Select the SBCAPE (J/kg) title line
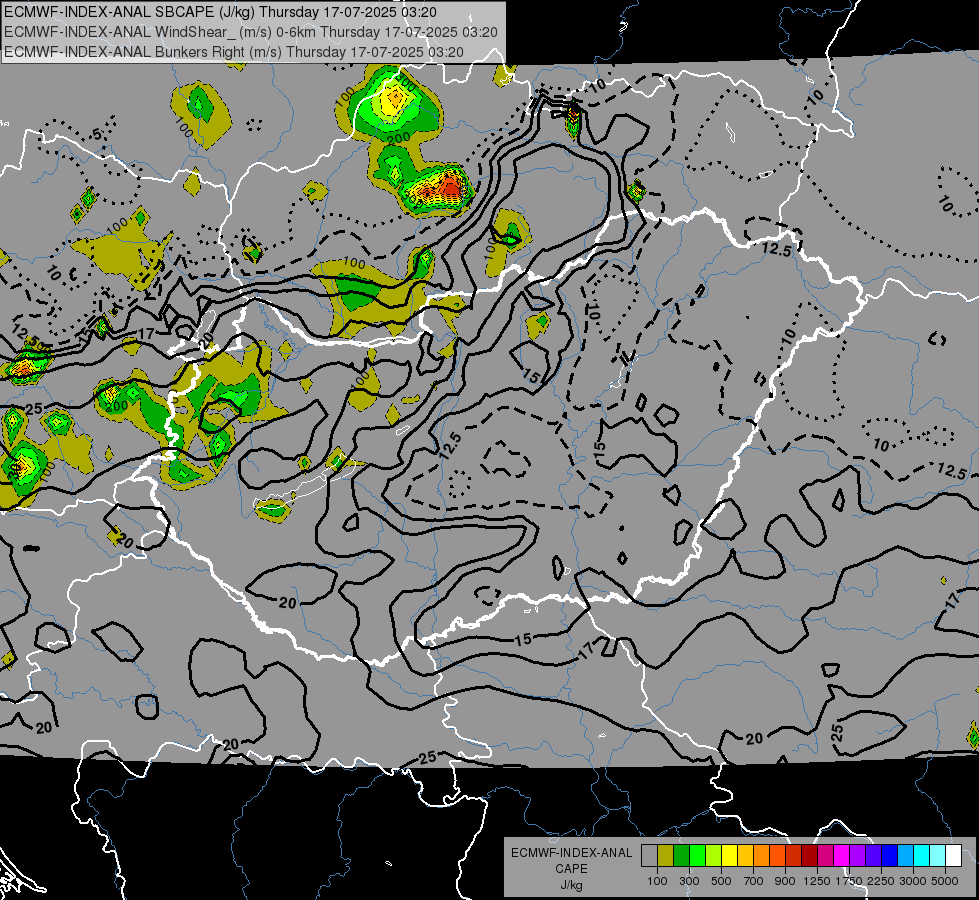979x900 pixels. click(220, 12)
